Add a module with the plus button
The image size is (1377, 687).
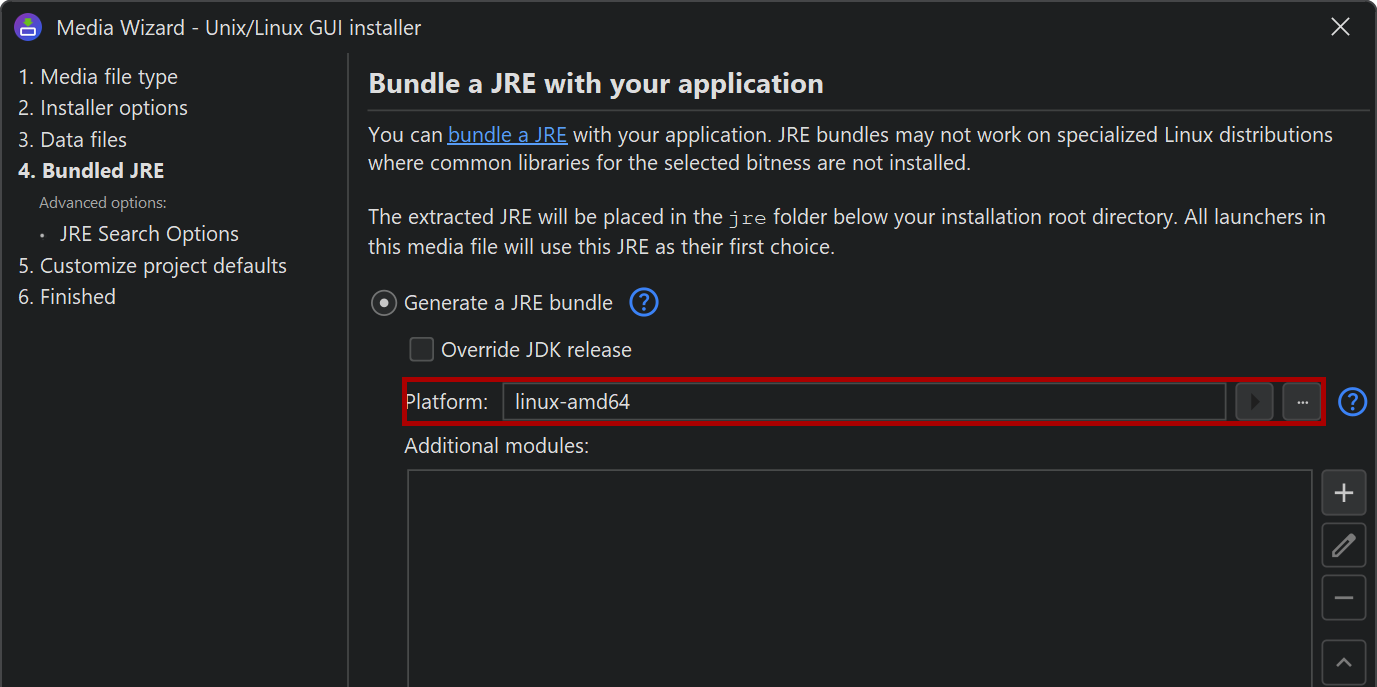coord(1343,493)
